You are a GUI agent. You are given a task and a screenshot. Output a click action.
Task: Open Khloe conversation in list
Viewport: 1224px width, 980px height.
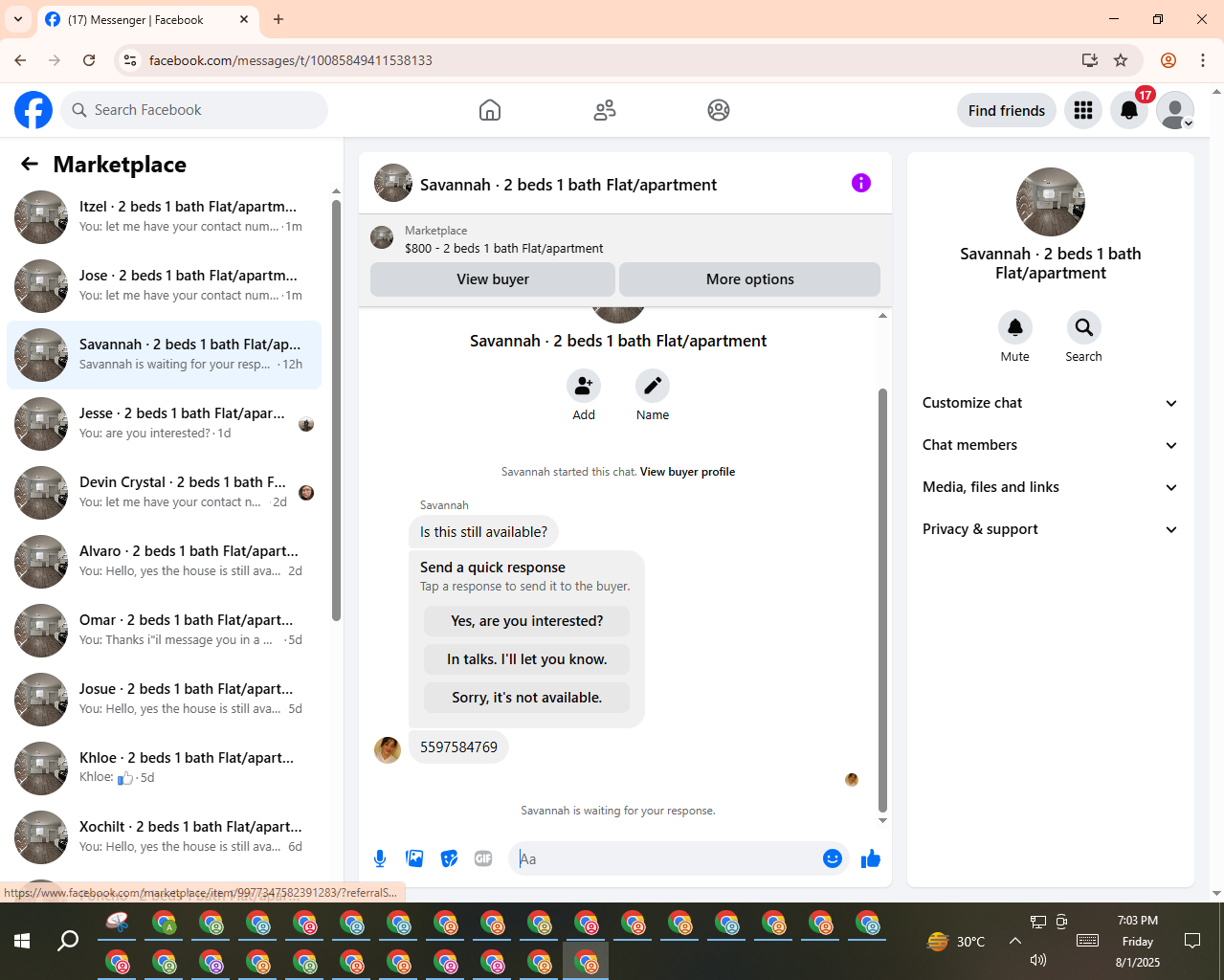pos(165,768)
